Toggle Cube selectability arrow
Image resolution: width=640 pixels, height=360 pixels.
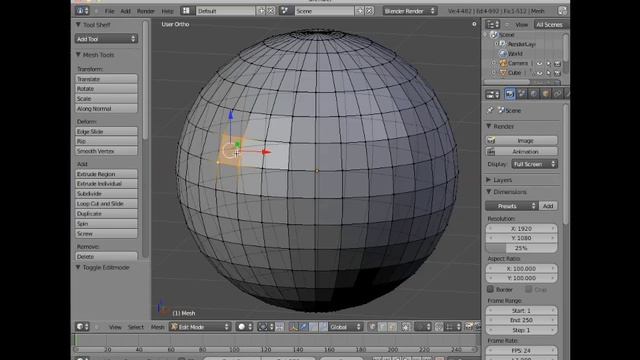coord(549,73)
